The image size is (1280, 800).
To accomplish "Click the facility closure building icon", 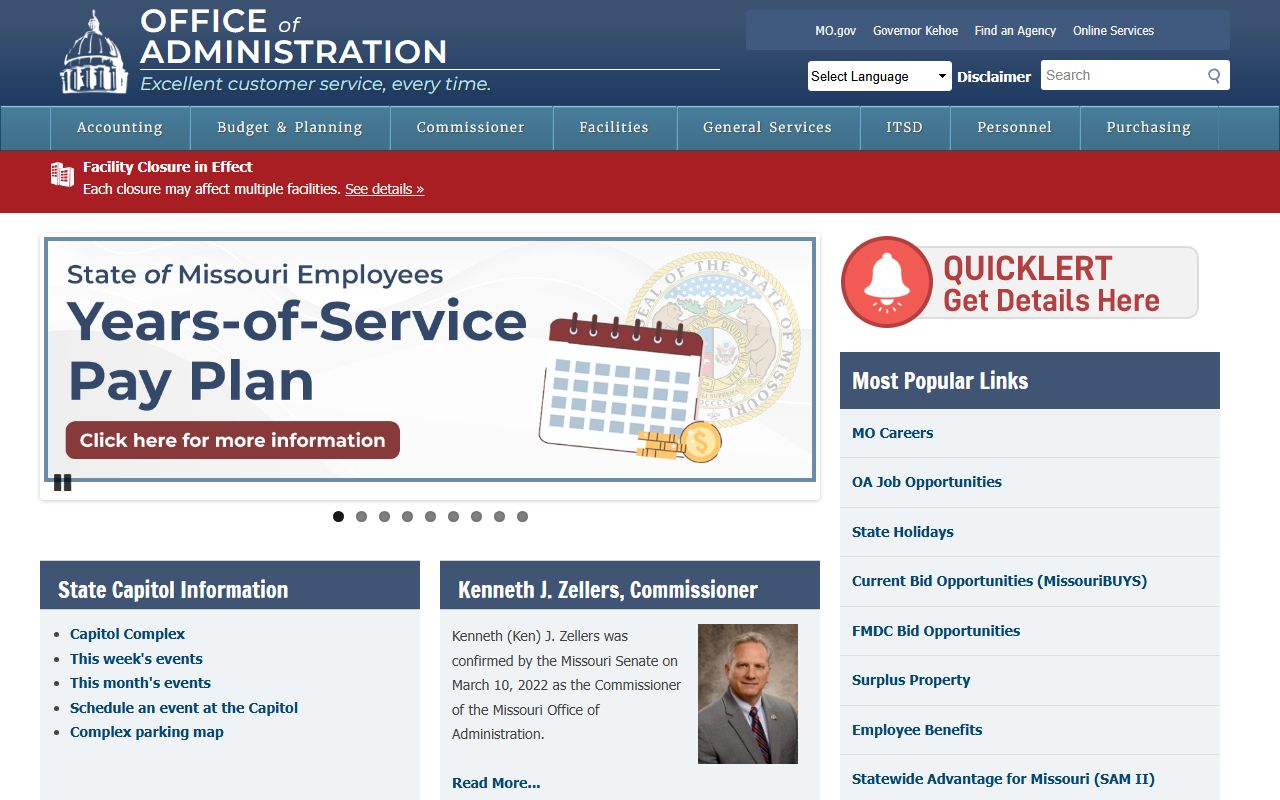I will click(62, 174).
